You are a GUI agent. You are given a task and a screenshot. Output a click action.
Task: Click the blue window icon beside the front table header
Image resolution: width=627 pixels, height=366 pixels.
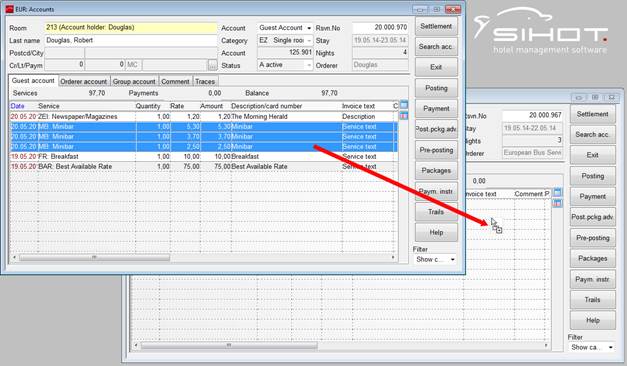coord(404,105)
